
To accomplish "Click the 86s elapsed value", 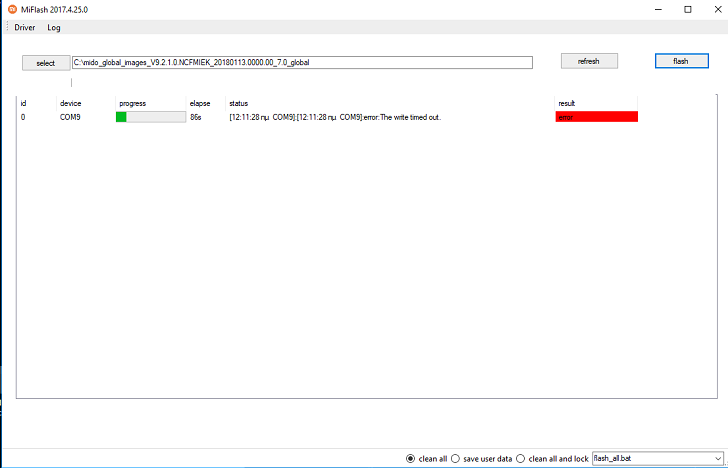I will point(195,117).
